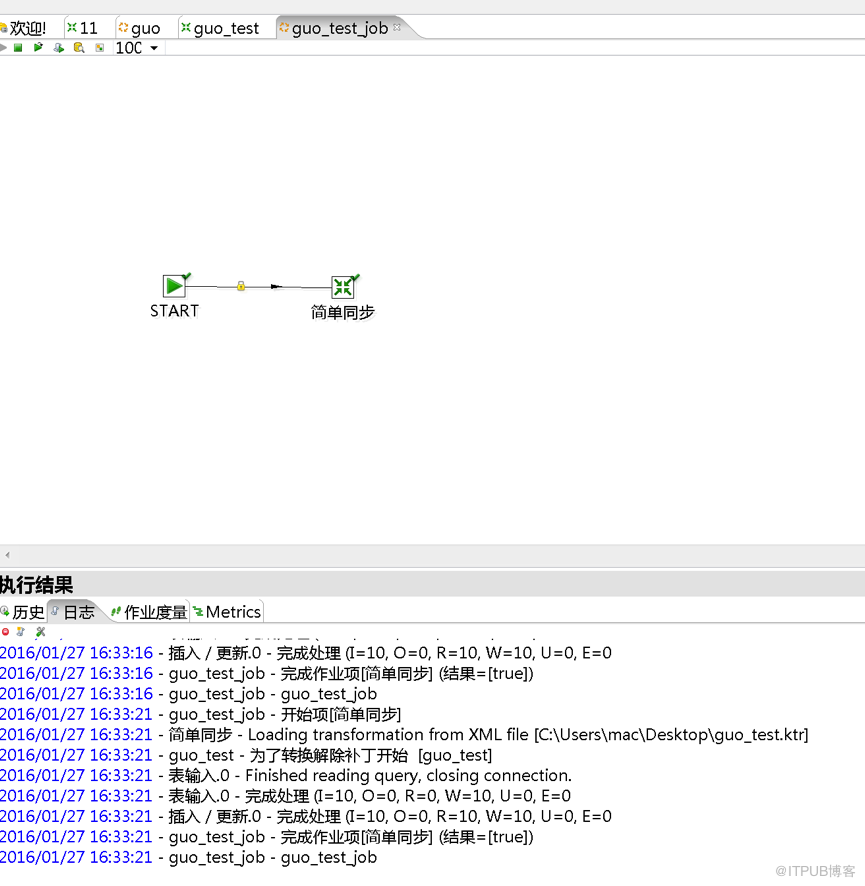Switch to the 欢迎! tab

pos(24,28)
